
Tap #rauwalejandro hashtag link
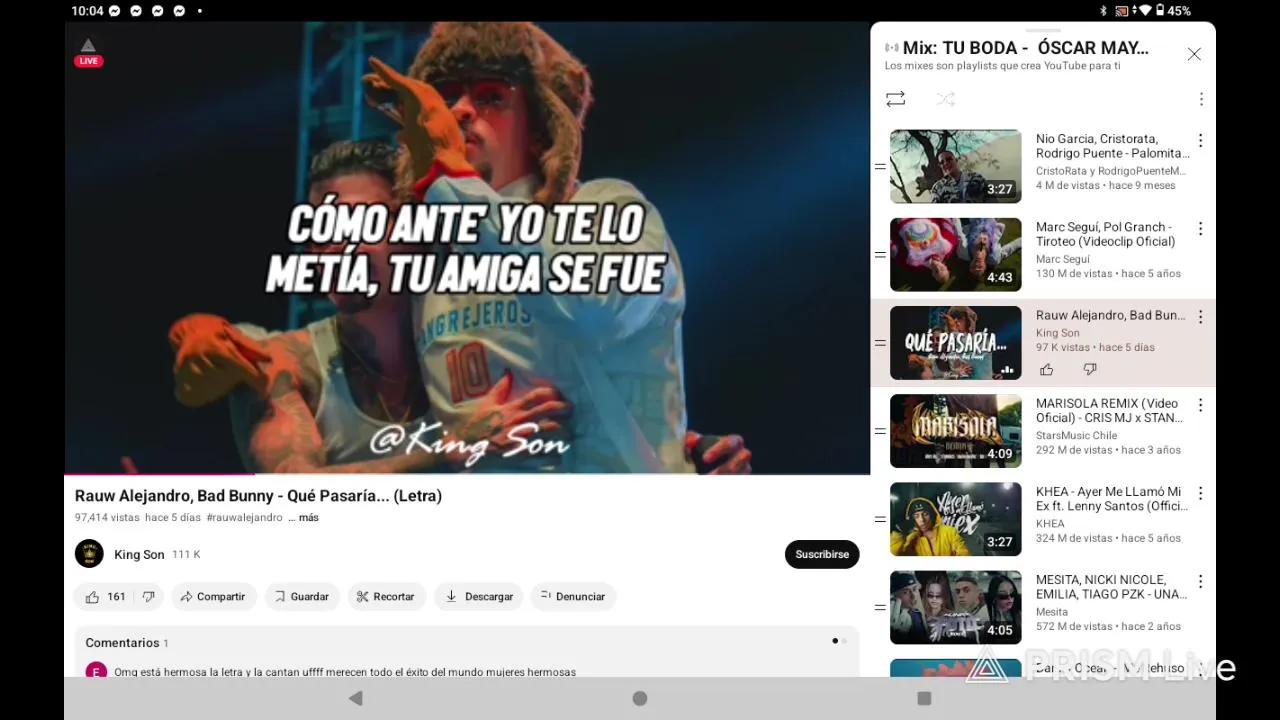pos(244,518)
